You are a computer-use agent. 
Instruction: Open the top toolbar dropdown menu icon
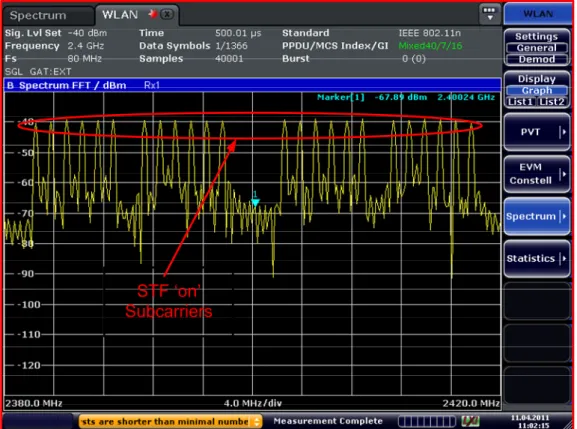489,14
